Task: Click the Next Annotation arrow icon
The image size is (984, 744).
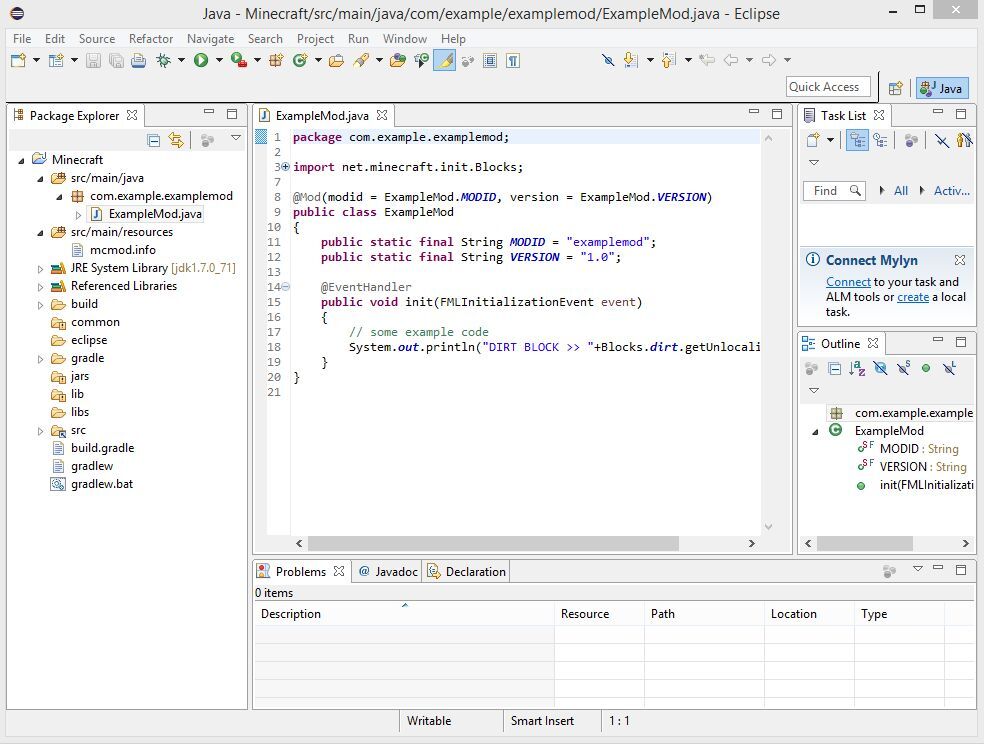Action: click(x=631, y=60)
